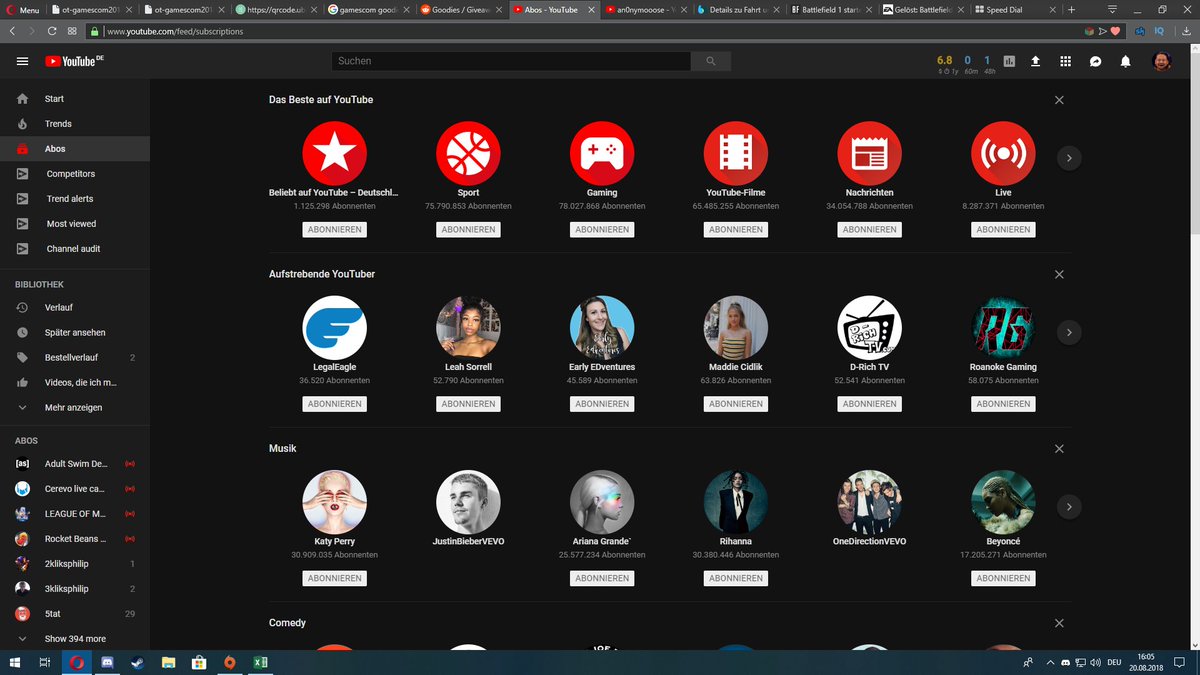1200x675 pixels.
Task: Go to Start in the sidebar
Action: pyautogui.click(x=75, y=99)
